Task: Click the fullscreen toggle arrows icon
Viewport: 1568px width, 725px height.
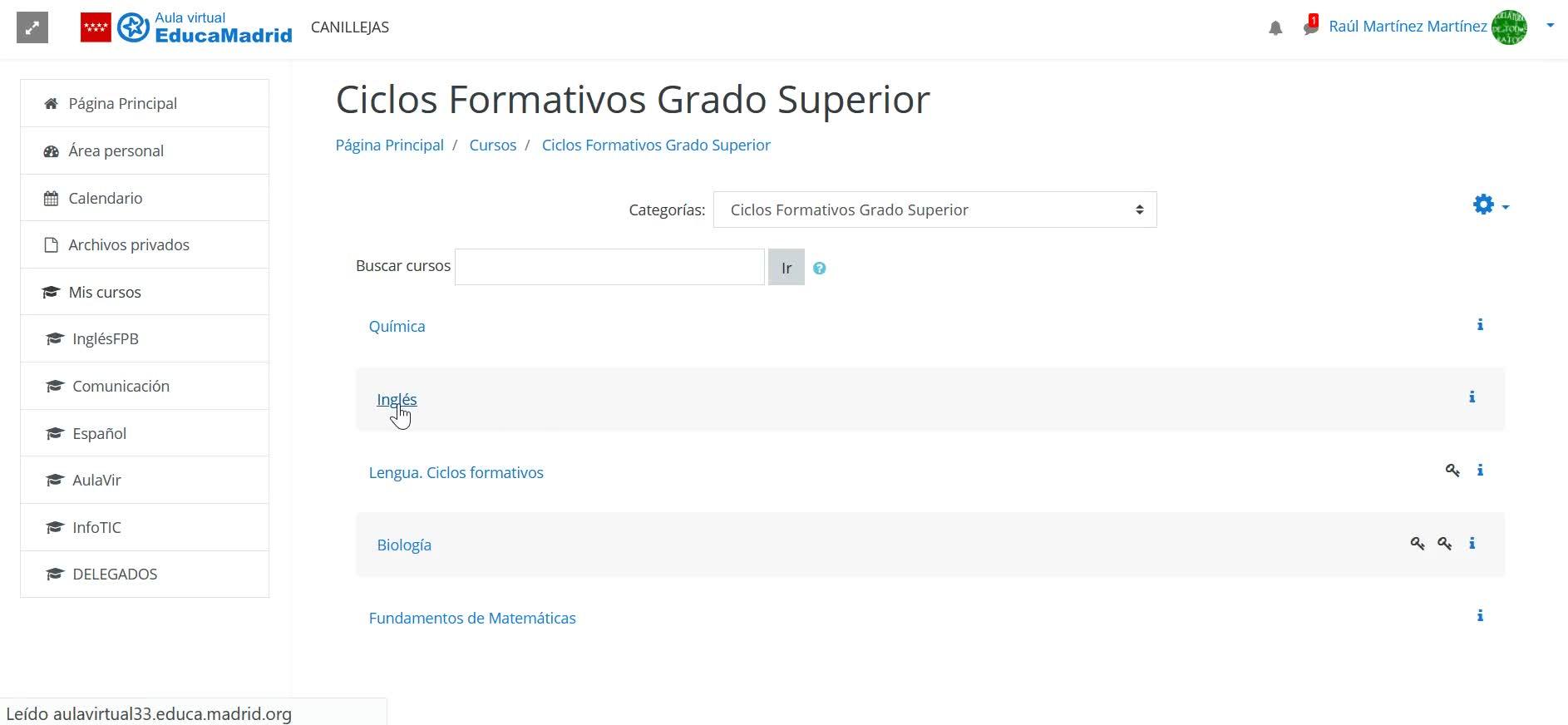Action: tap(32, 27)
